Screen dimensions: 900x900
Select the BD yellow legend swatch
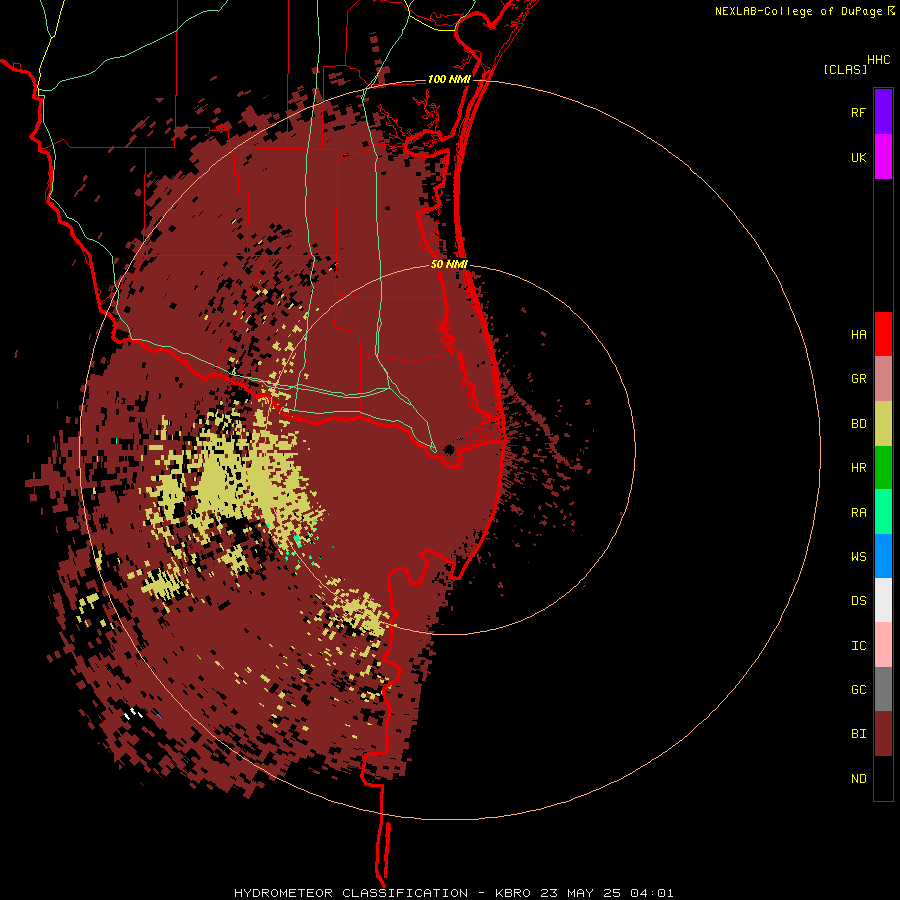tap(883, 424)
